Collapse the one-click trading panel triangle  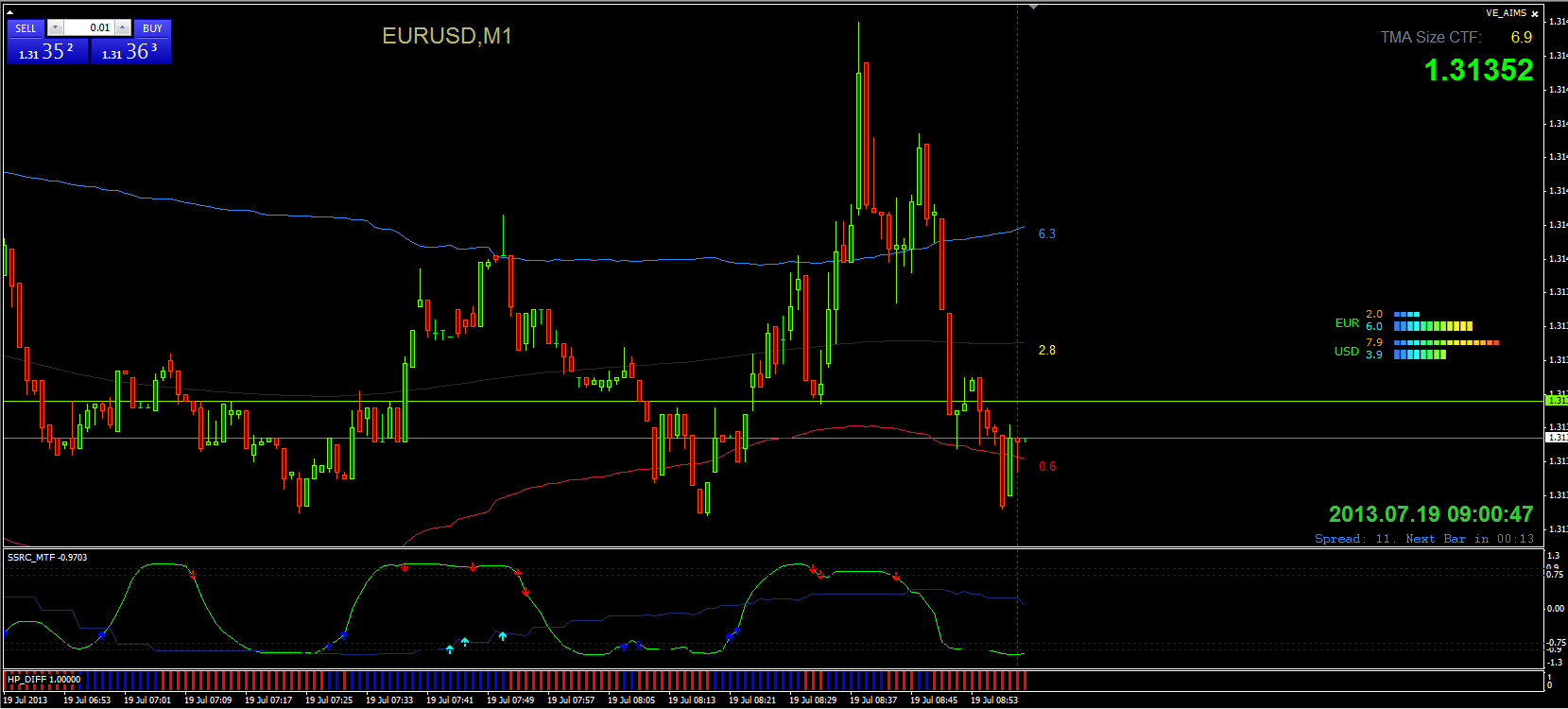(x=9, y=13)
